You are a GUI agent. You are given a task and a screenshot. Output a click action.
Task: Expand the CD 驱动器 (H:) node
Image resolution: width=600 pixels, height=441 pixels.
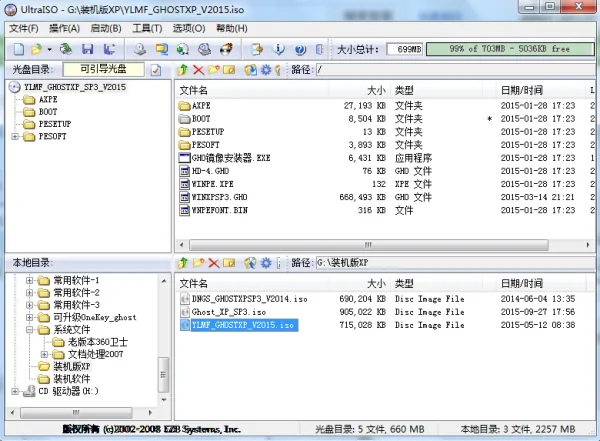(x=15, y=391)
